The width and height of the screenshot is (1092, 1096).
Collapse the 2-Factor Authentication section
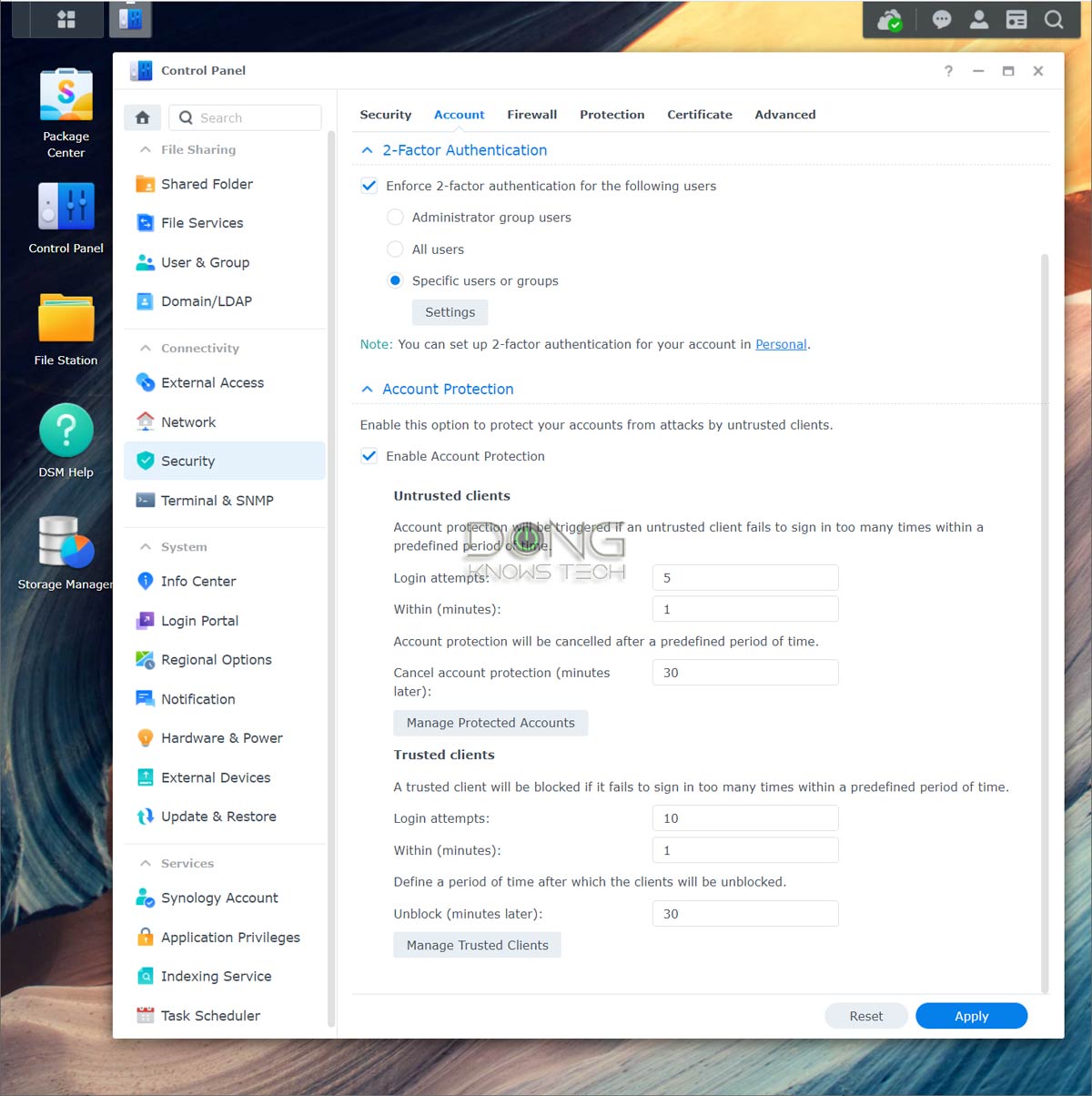(367, 149)
